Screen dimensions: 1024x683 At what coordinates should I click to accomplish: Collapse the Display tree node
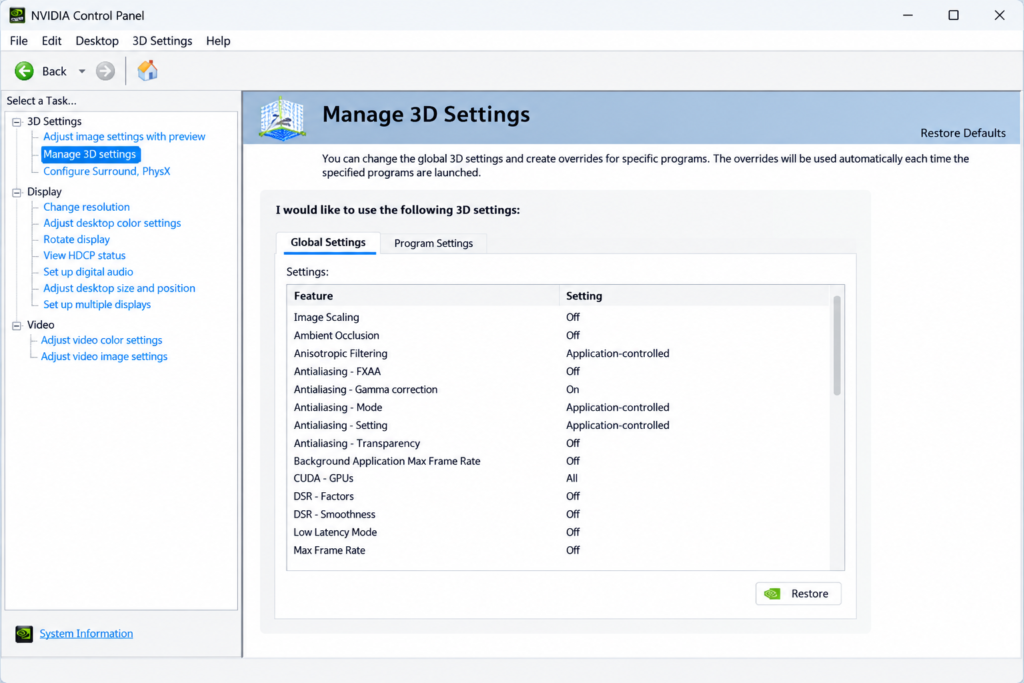pos(17,193)
